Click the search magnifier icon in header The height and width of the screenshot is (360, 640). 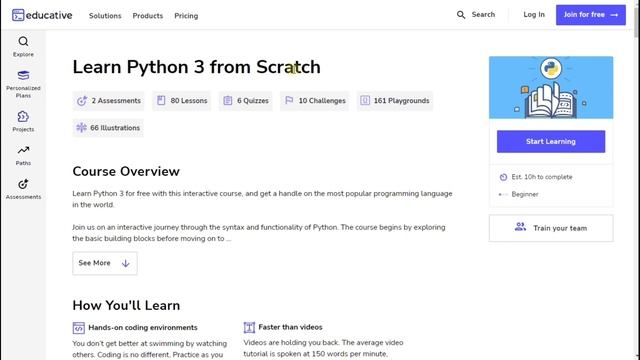[x=461, y=15]
